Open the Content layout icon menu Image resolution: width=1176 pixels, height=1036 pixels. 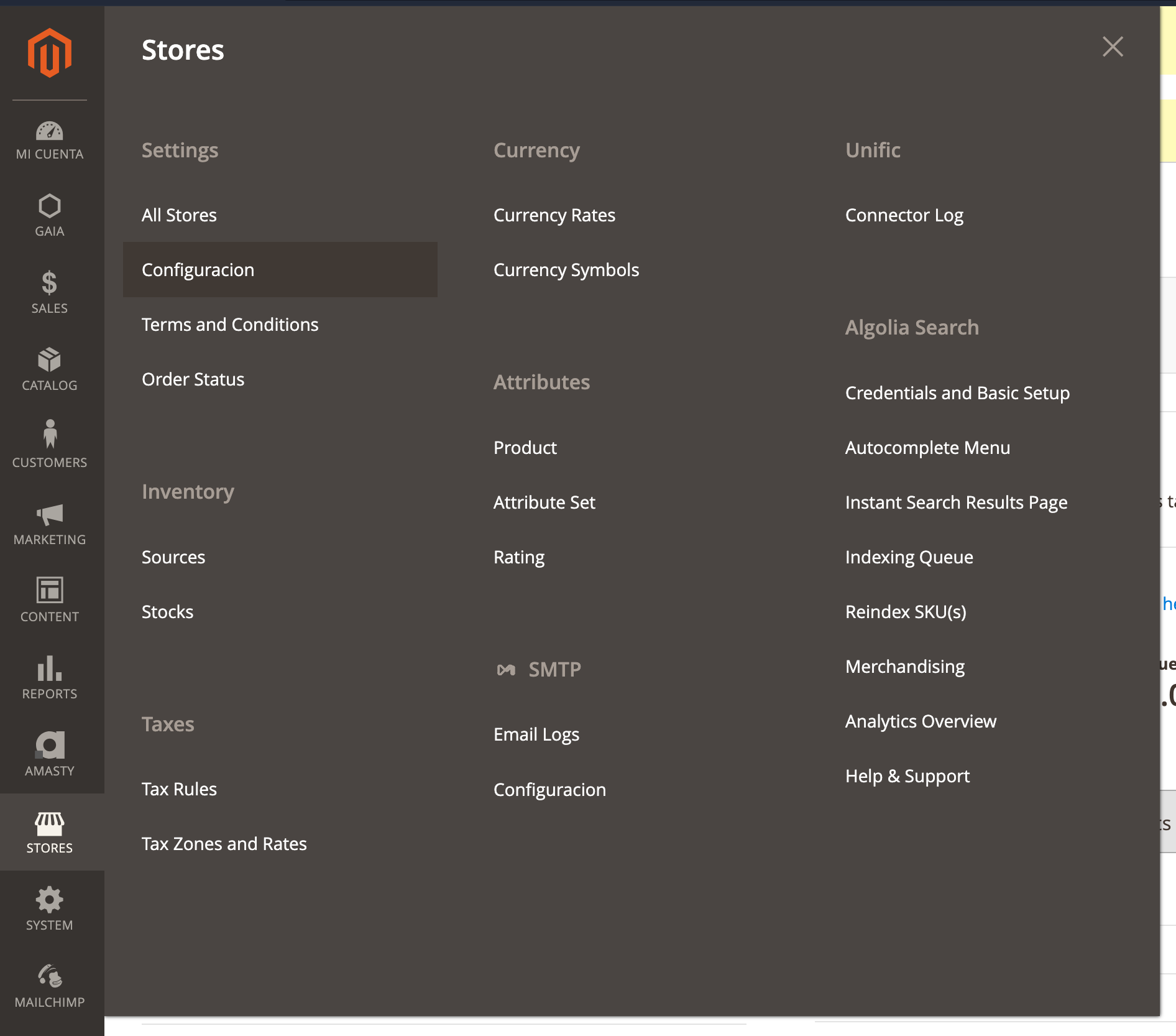coord(50,599)
